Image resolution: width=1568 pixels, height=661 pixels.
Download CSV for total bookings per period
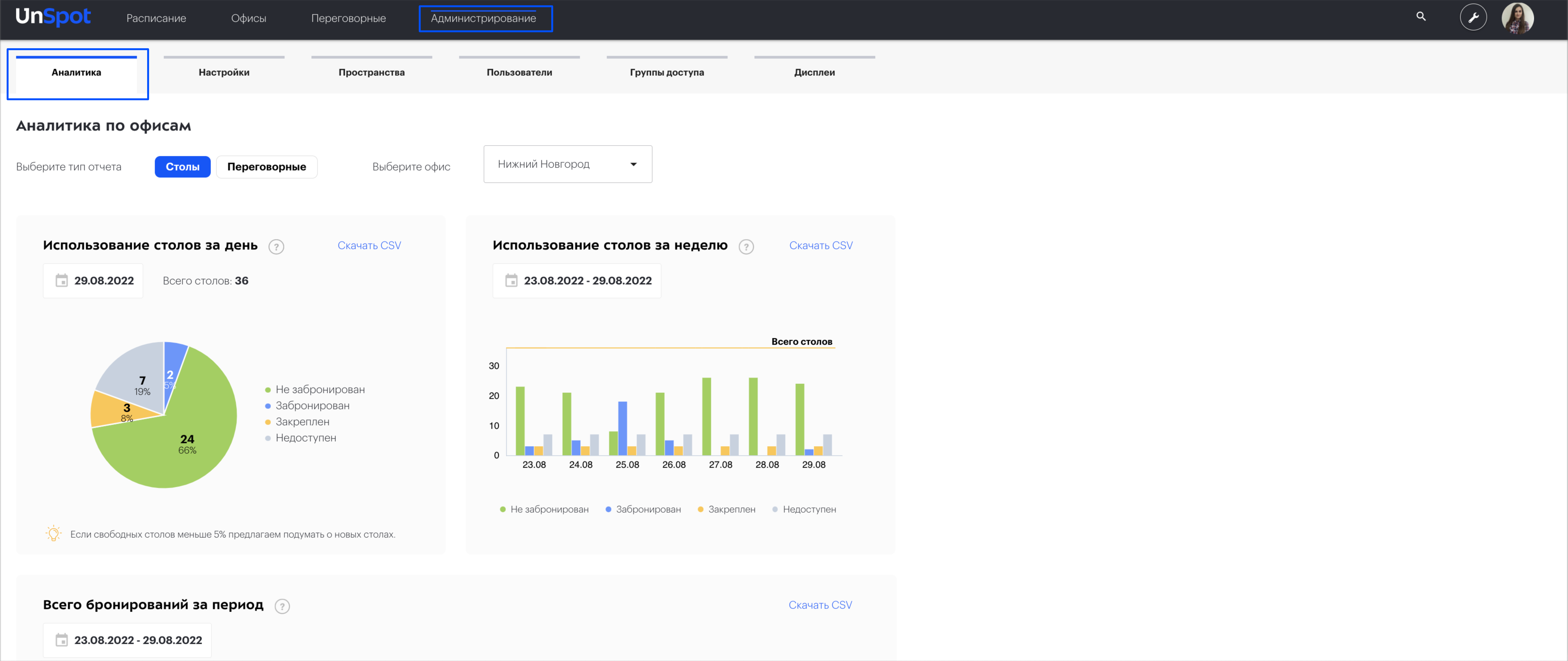820,605
